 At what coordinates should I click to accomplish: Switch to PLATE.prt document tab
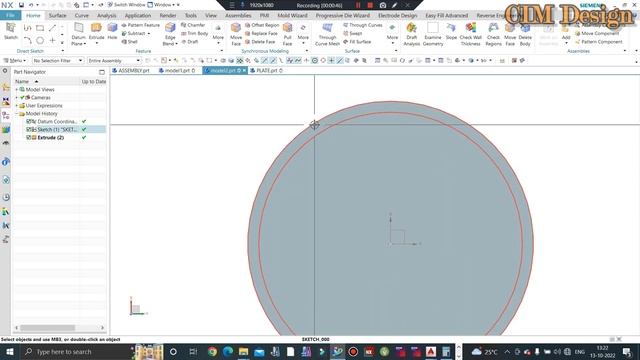click(x=267, y=71)
